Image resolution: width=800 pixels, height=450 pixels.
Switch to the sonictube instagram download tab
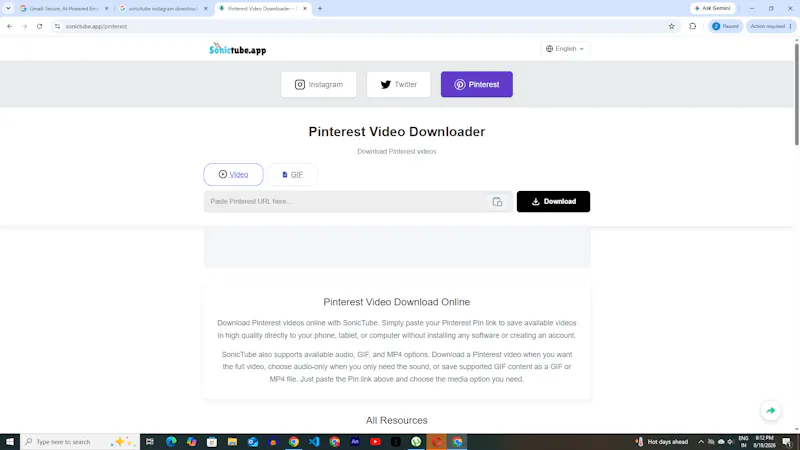(x=163, y=9)
